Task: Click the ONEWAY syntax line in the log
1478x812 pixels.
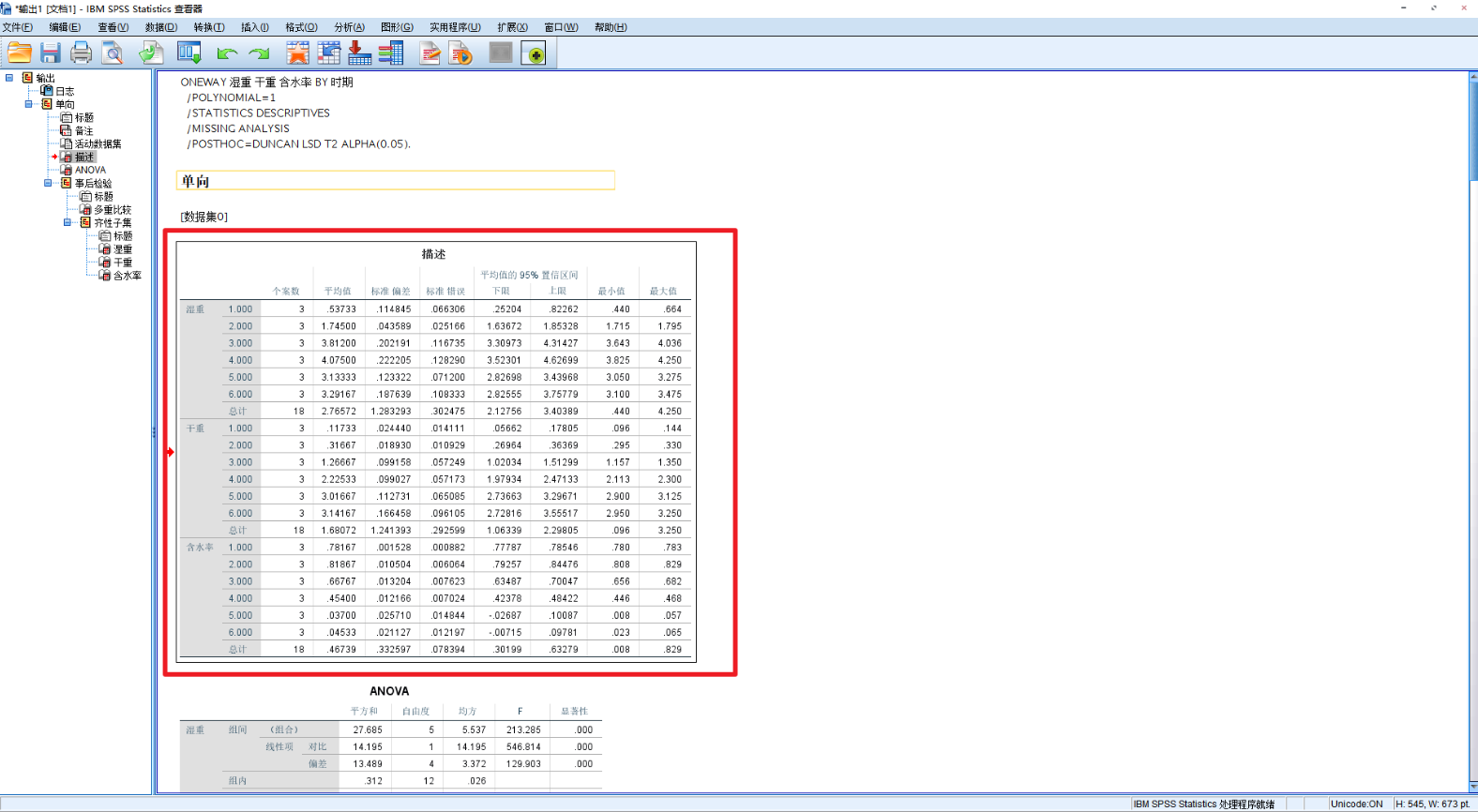Action: coord(267,83)
